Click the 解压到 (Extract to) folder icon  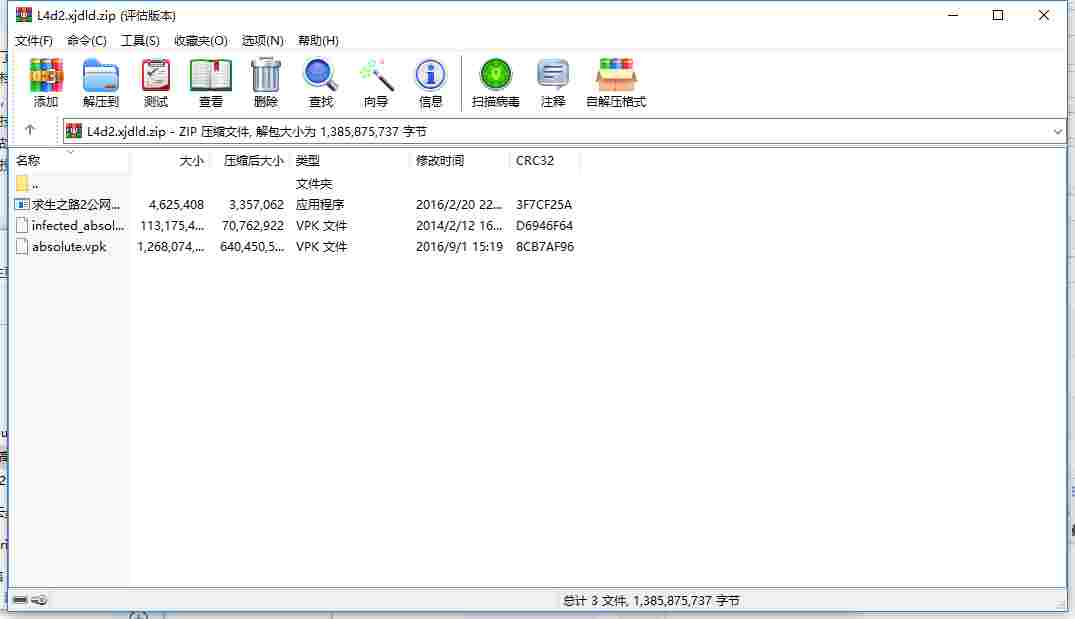tap(101, 75)
